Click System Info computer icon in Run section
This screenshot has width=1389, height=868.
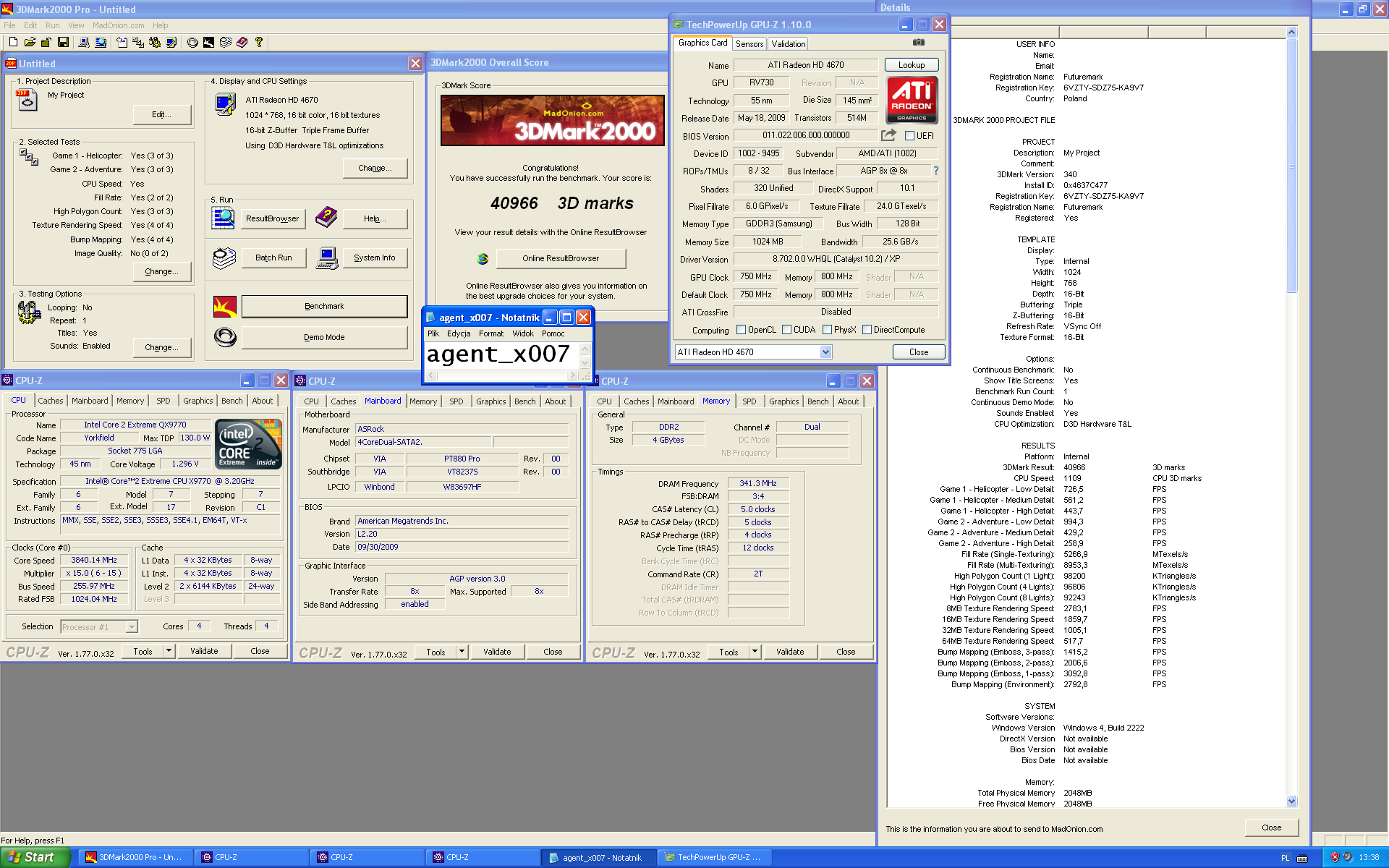pyautogui.click(x=327, y=258)
